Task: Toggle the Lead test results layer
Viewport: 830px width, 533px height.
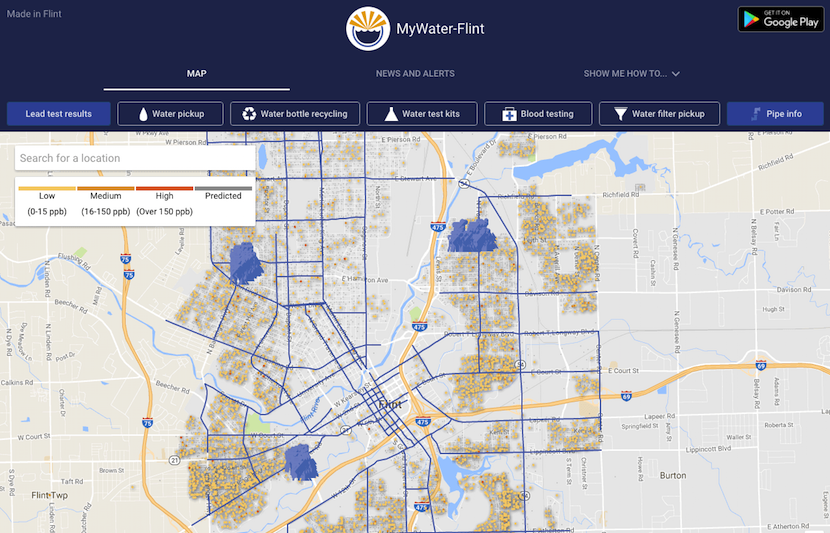Action: pyautogui.click(x=59, y=114)
